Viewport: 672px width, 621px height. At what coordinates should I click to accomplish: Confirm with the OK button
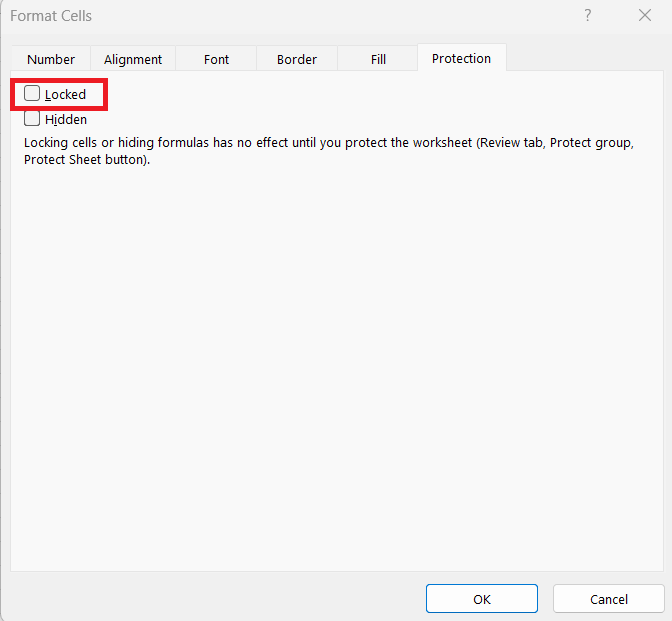482,599
